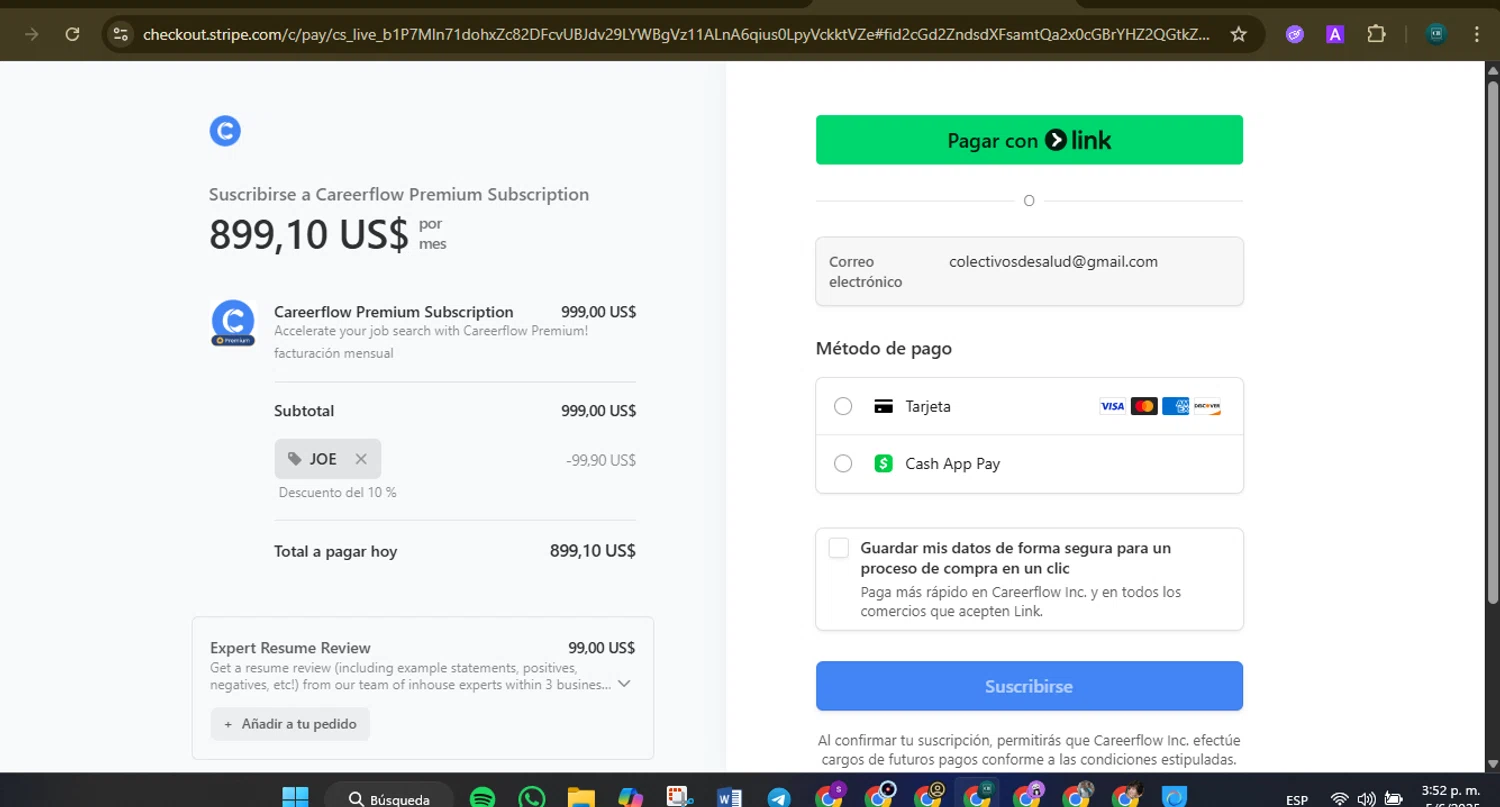Open Spotify from the taskbar
This screenshot has height=807, width=1500.
[x=483, y=797]
